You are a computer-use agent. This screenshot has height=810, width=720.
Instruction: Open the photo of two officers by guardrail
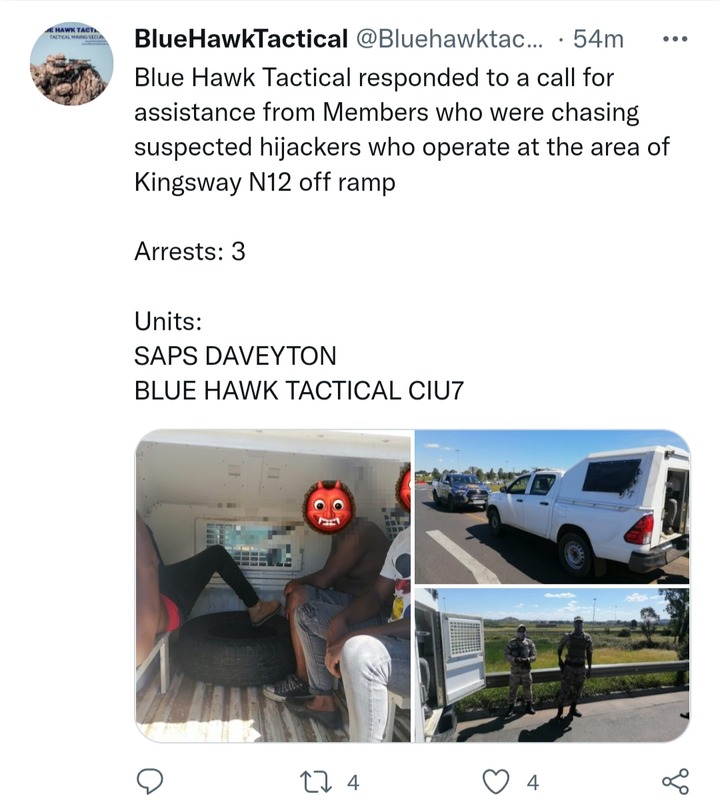pyautogui.click(x=552, y=665)
